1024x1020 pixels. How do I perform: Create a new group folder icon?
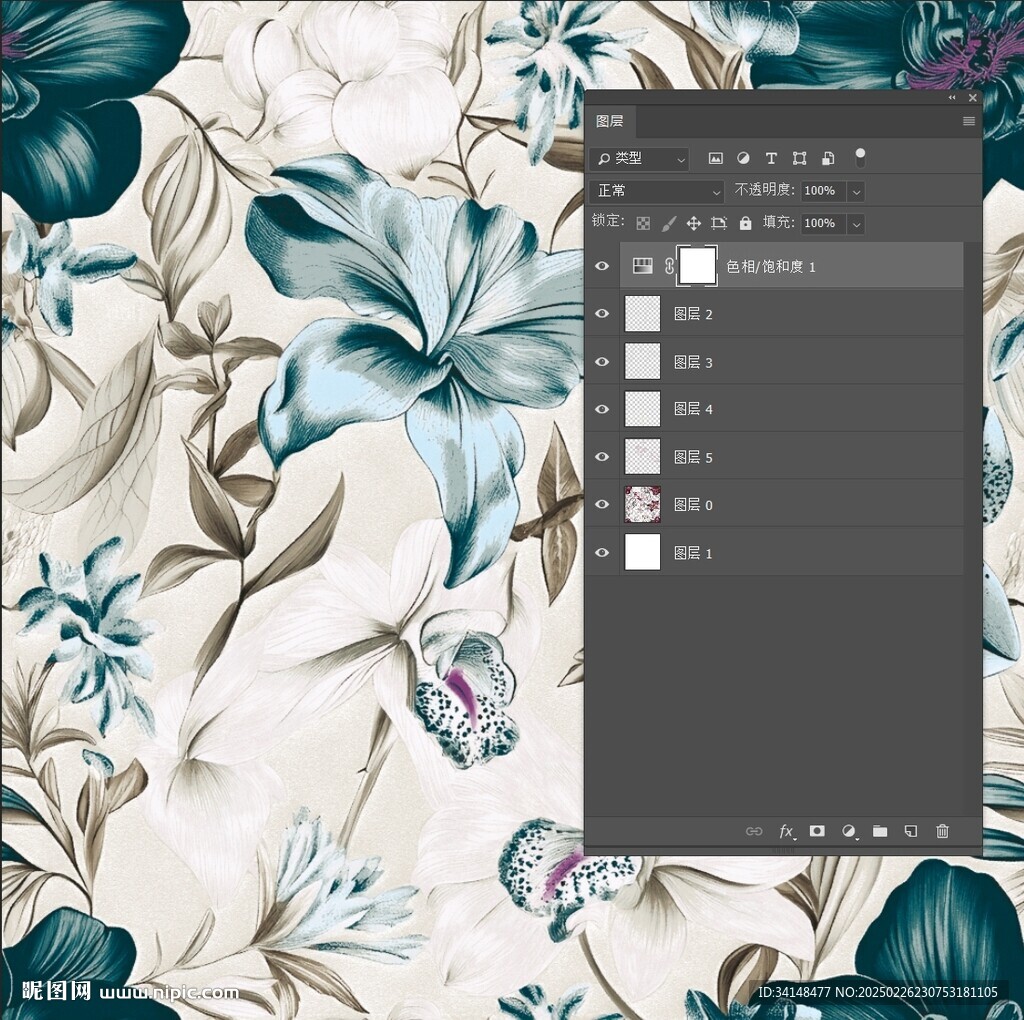point(880,831)
